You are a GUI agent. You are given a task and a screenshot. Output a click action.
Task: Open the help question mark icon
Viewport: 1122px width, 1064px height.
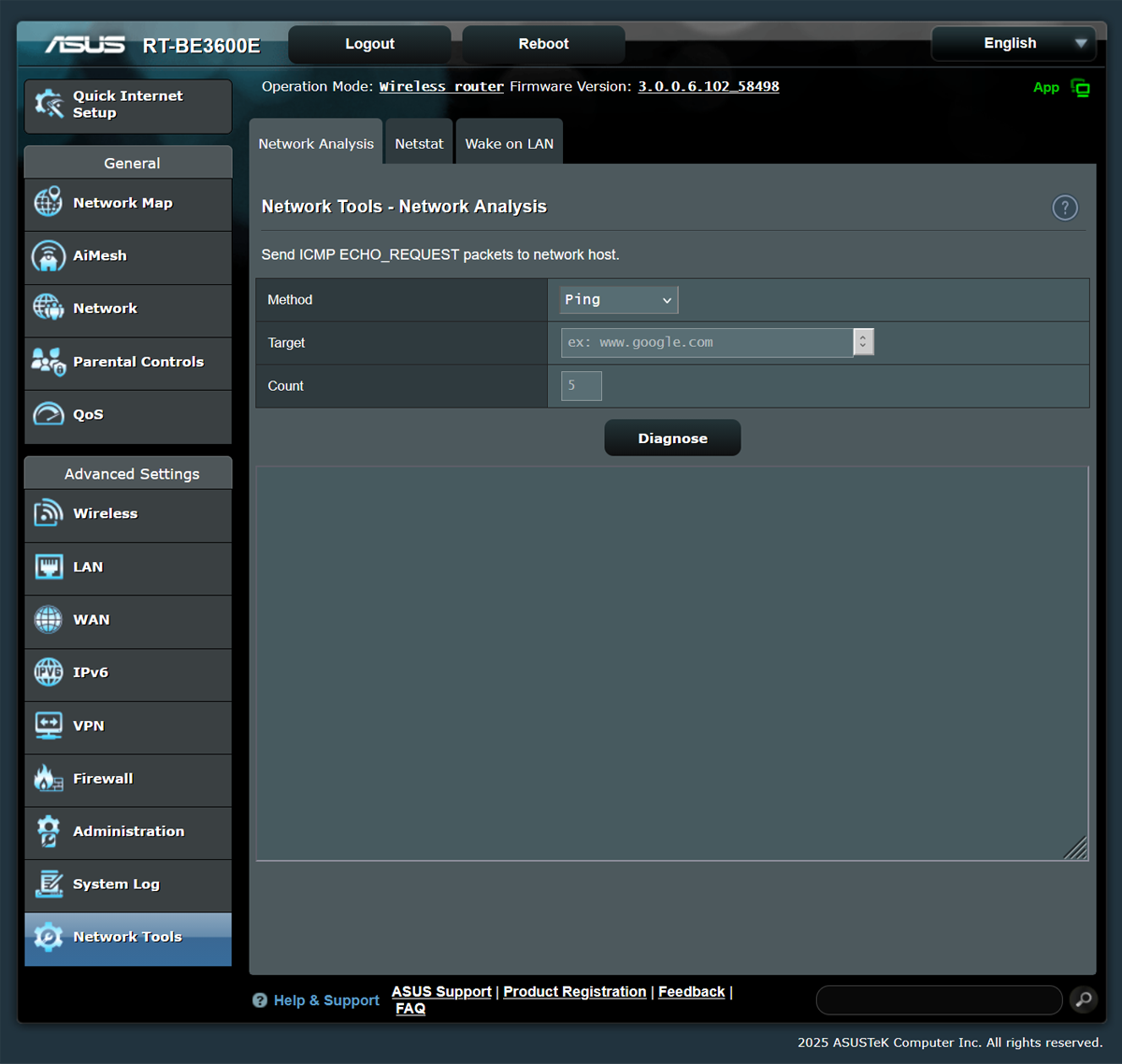[x=1065, y=208]
